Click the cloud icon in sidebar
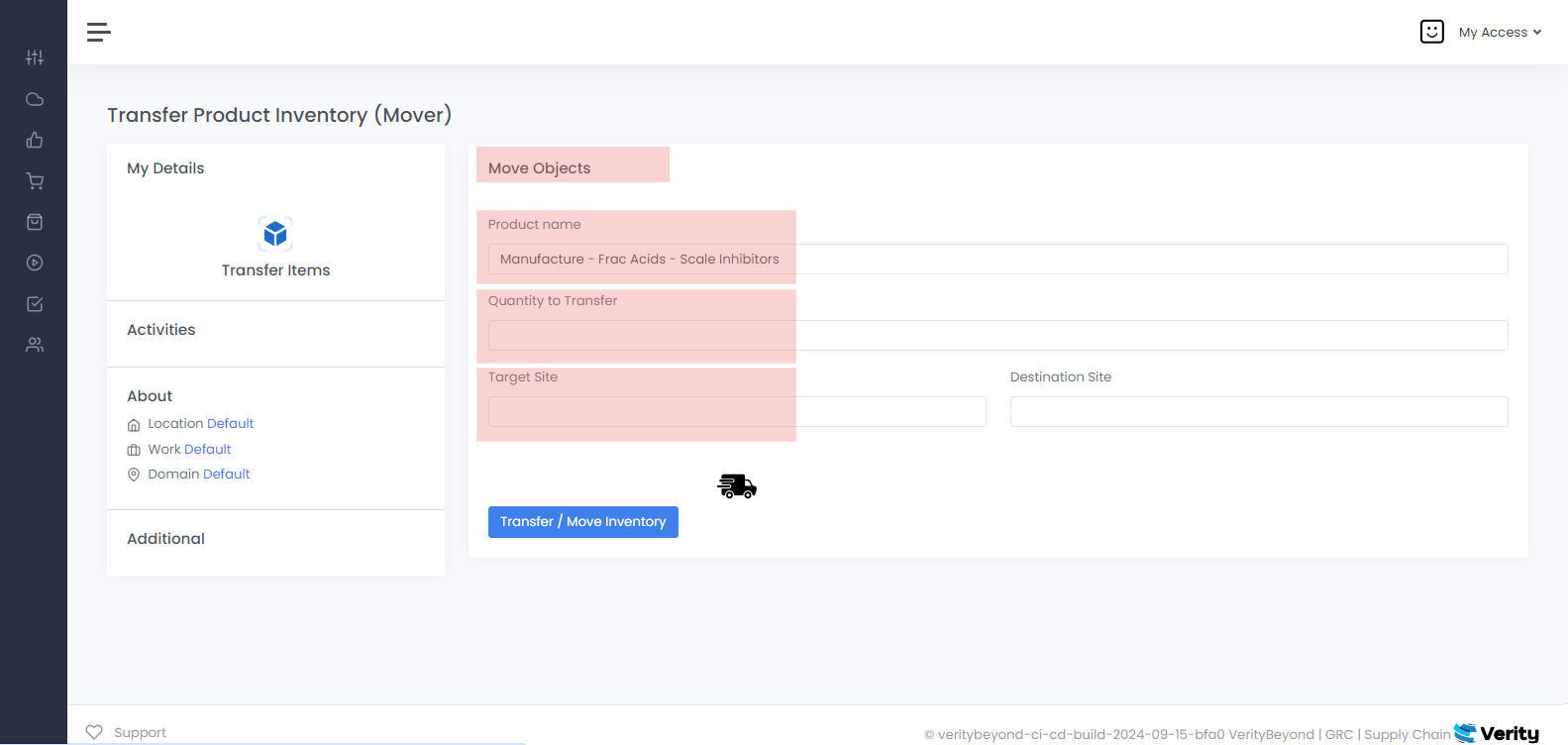The width and height of the screenshot is (1568, 745). pos(35,99)
